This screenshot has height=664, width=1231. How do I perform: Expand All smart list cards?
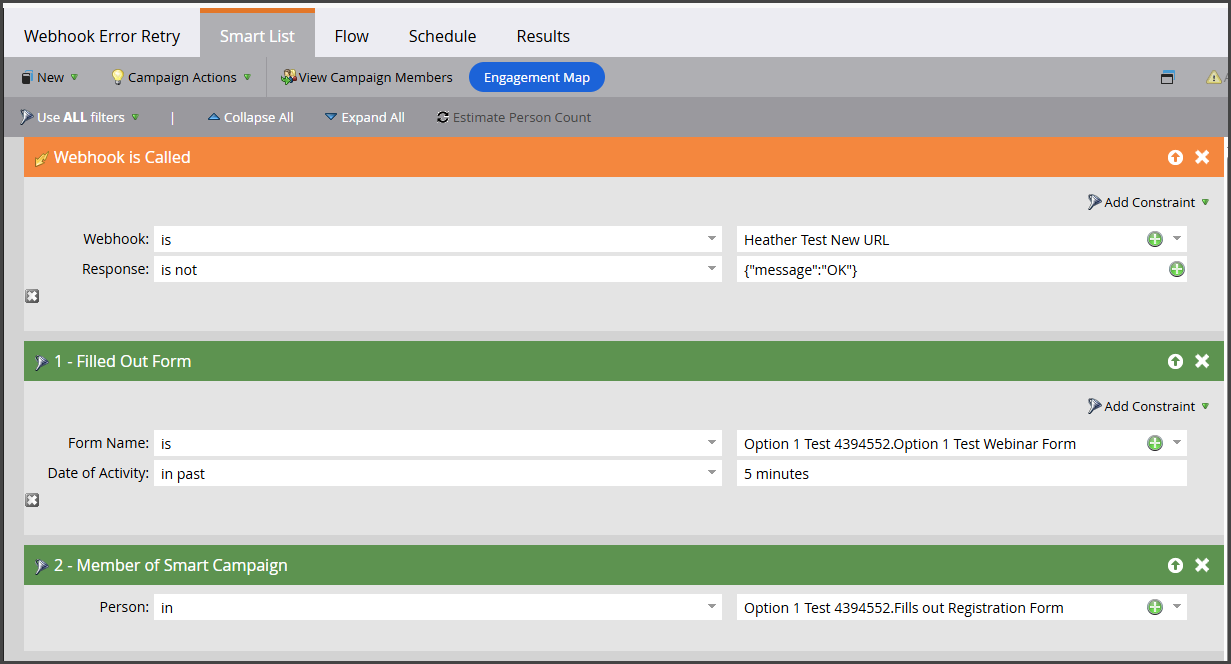tap(365, 117)
